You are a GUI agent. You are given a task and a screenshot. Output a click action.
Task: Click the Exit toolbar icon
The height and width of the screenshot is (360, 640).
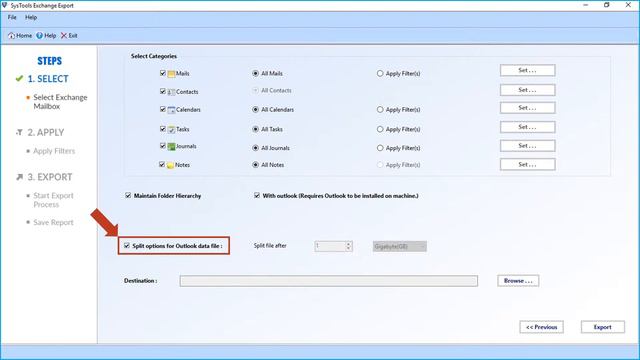pos(64,36)
